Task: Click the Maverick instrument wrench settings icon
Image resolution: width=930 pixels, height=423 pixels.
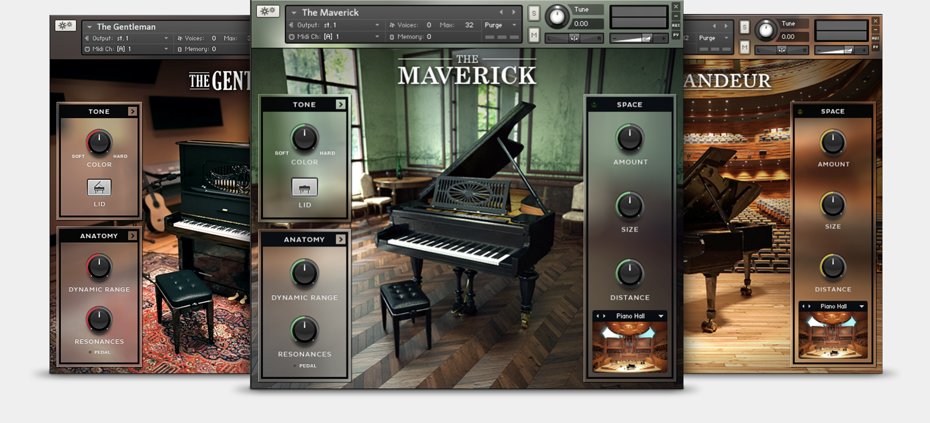Action: pyautogui.click(x=267, y=12)
